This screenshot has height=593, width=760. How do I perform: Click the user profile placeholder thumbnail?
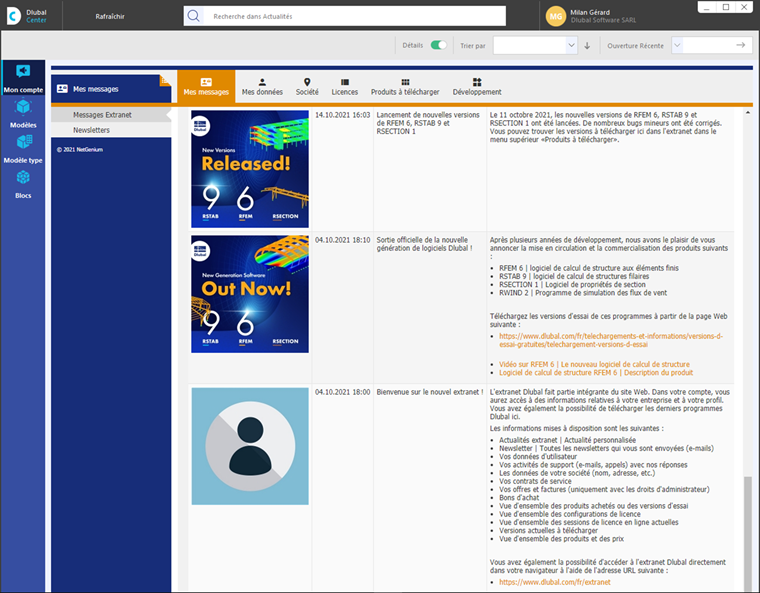[250, 446]
